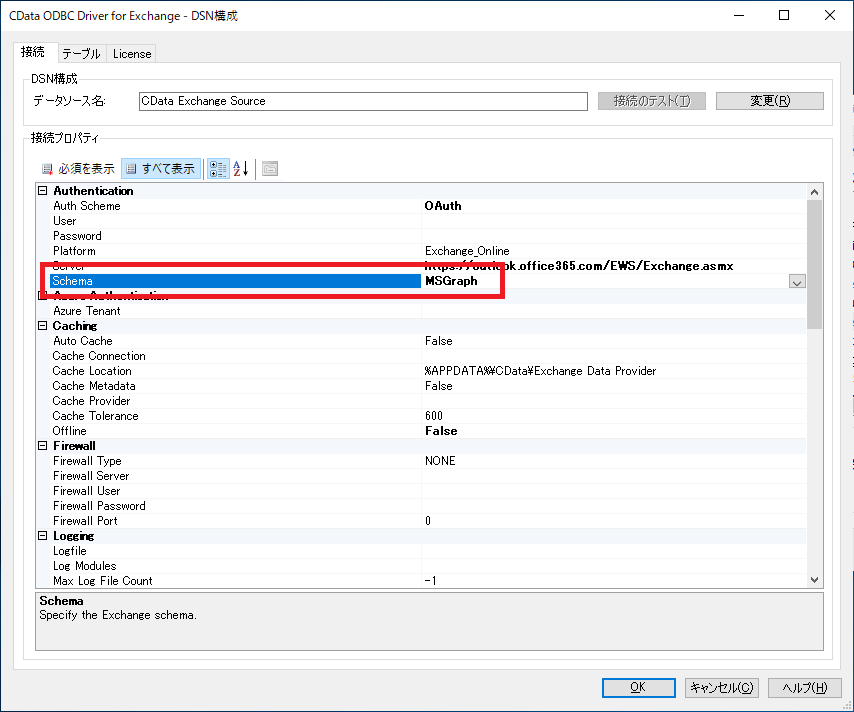The height and width of the screenshot is (712, 854).
Task: Edit the データソース名 input field
Action: 363,101
